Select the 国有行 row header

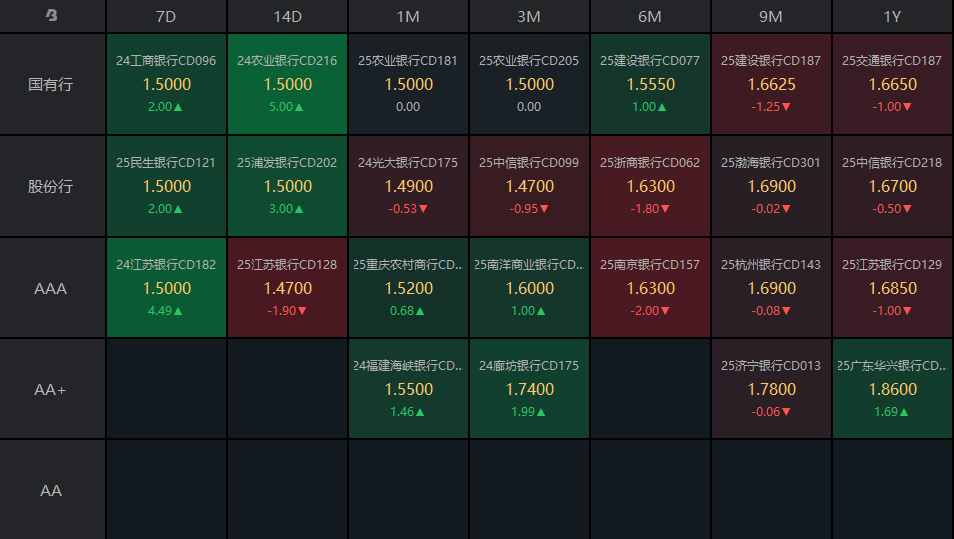pos(52,84)
